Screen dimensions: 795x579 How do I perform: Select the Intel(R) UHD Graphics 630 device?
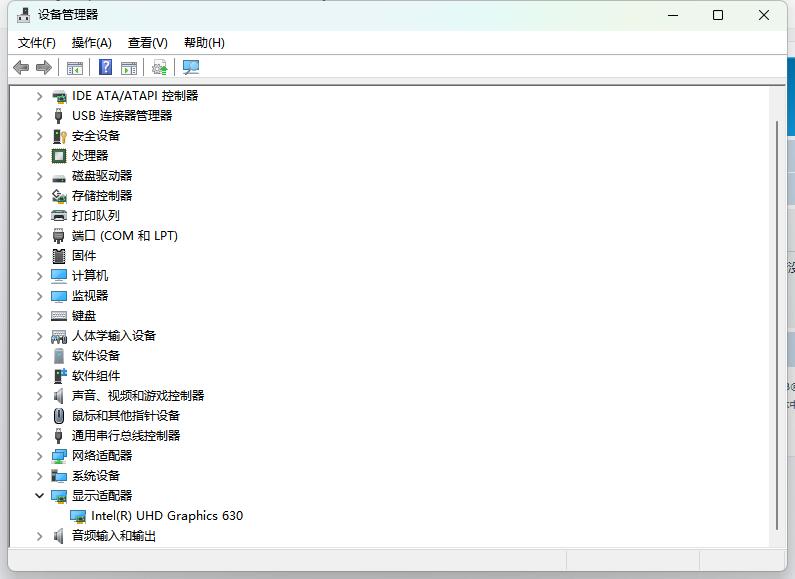(166, 516)
